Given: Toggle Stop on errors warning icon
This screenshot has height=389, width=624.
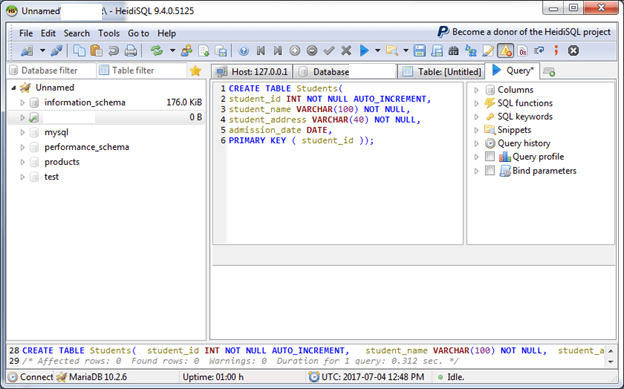Looking at the screenshot, I should click(505, 51).
